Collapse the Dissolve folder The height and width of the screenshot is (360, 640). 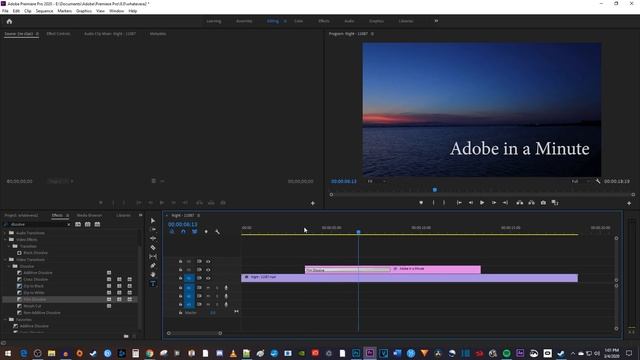9,266
